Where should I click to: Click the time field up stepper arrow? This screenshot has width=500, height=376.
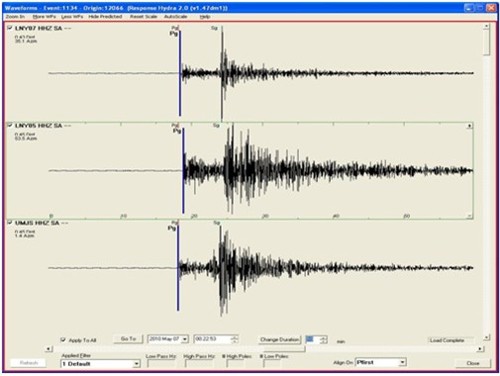coord(235,337)
